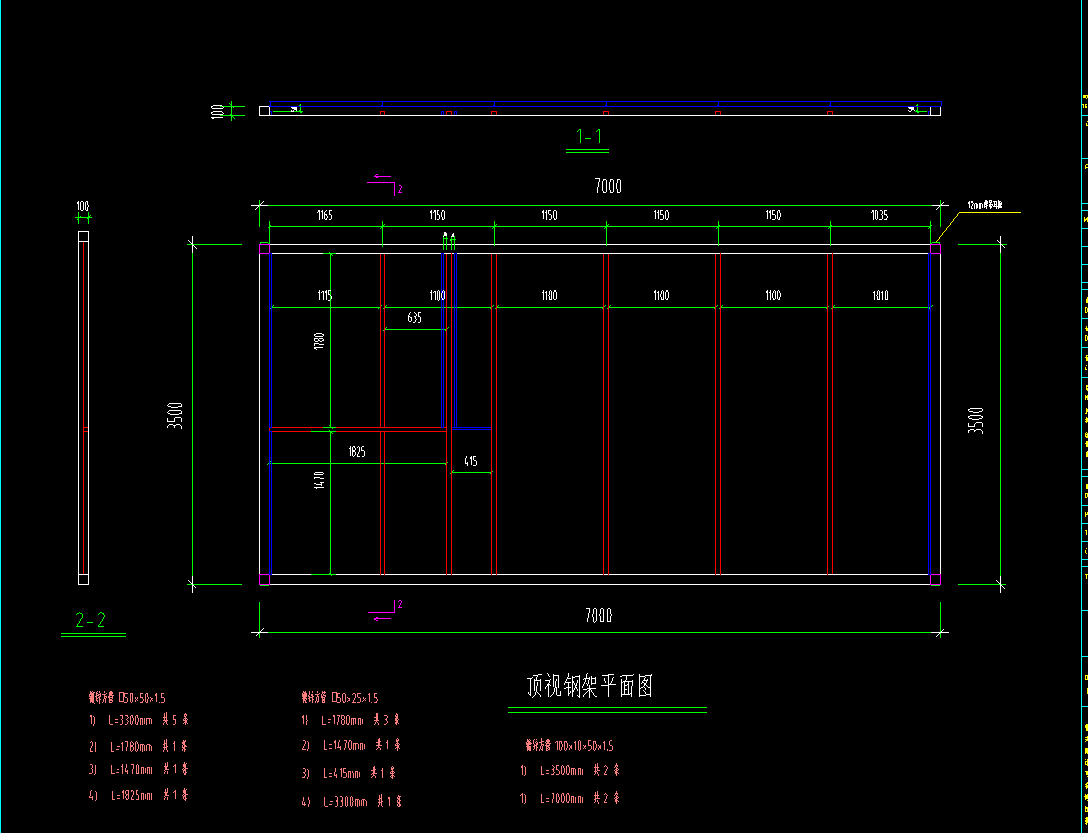Click the 415 dimension text
Viewport: 1088px width, 833px height.
[x=470, y=462]
